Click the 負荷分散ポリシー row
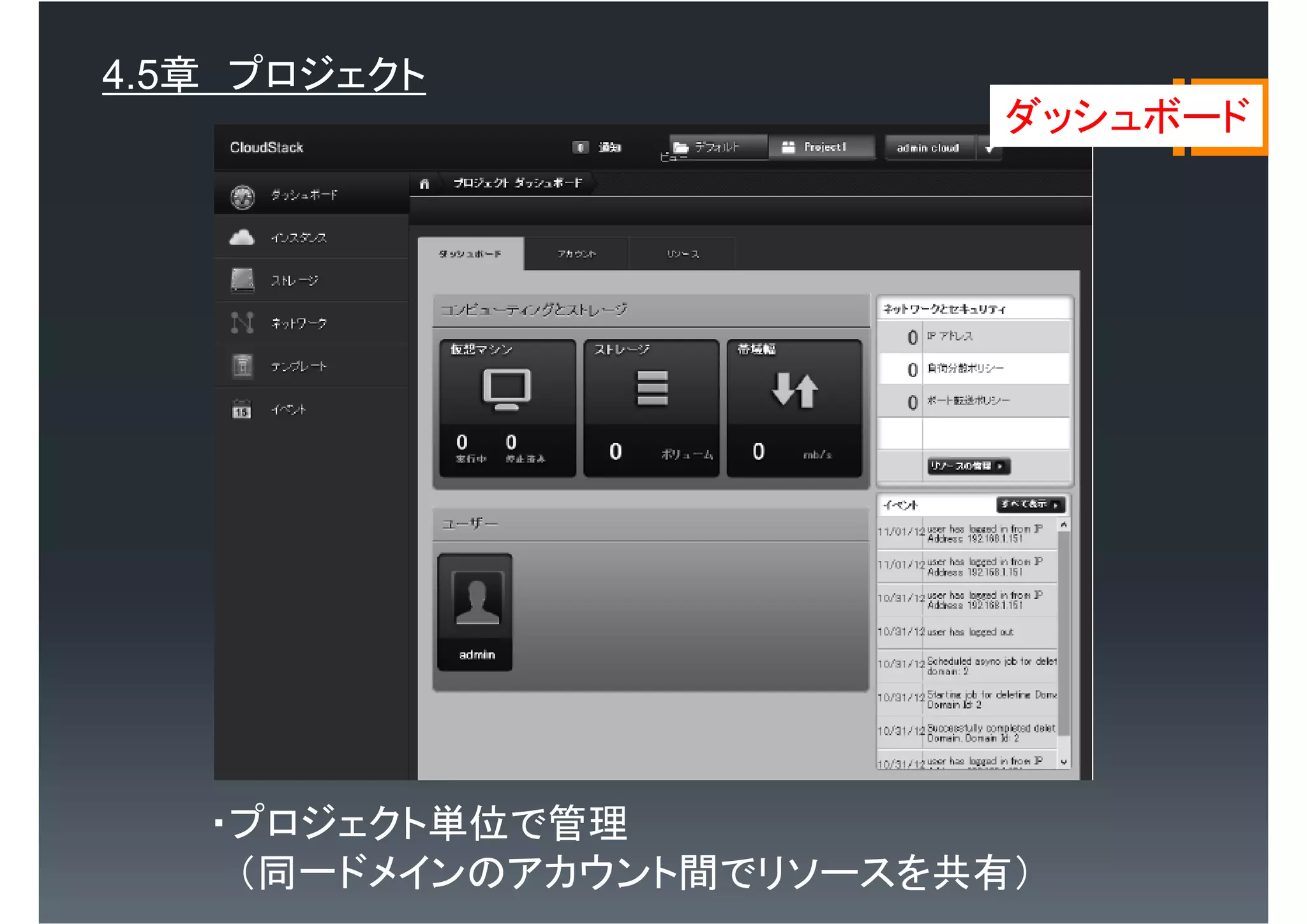Viewport: 1307px width, 924px height. click(974, 369)
